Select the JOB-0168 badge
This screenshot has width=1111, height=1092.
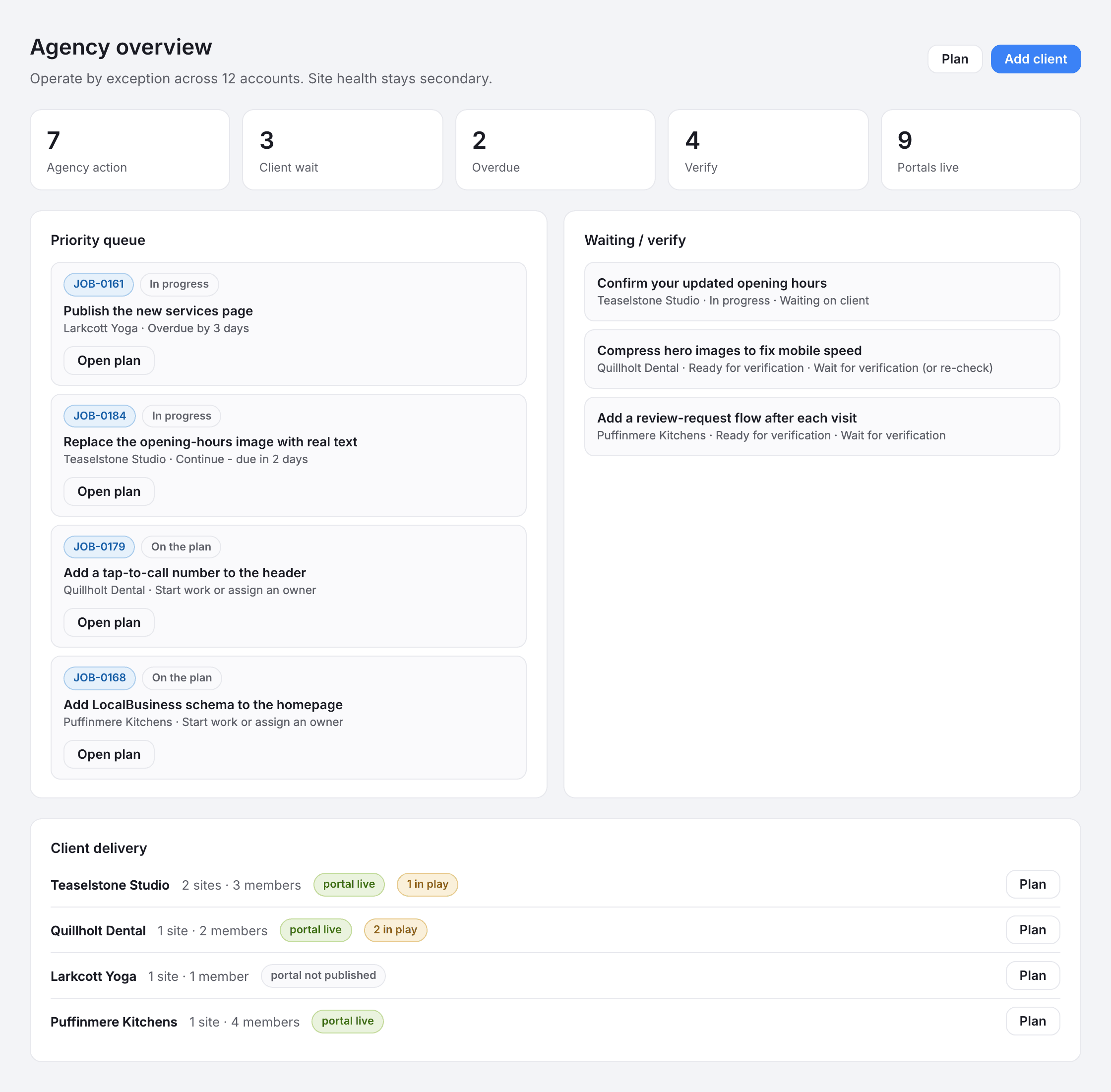(100, 678)
